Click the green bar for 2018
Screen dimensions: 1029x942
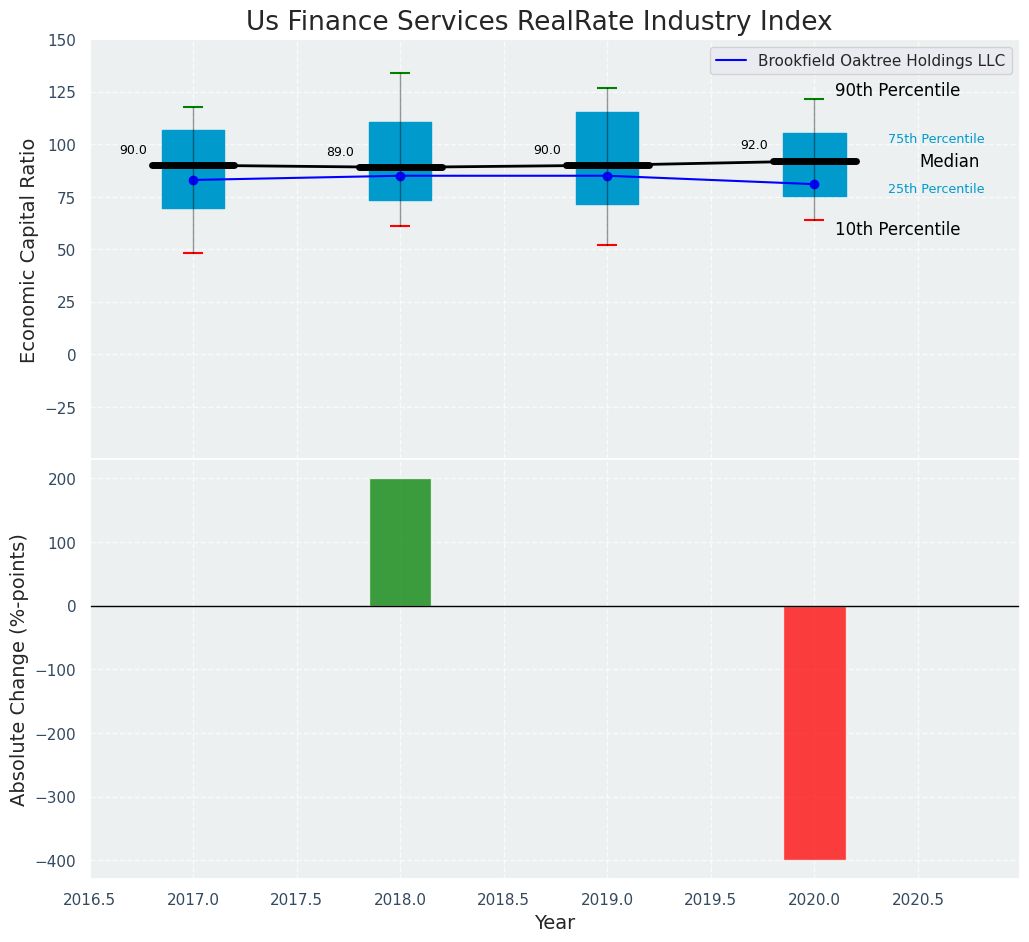coord(400,542)
